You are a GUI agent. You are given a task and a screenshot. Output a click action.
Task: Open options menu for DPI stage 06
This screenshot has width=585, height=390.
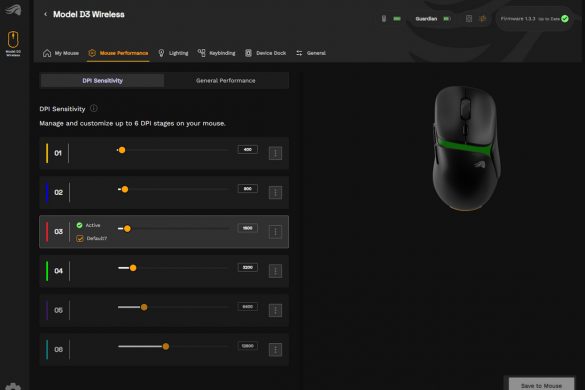tap(275, 350)
